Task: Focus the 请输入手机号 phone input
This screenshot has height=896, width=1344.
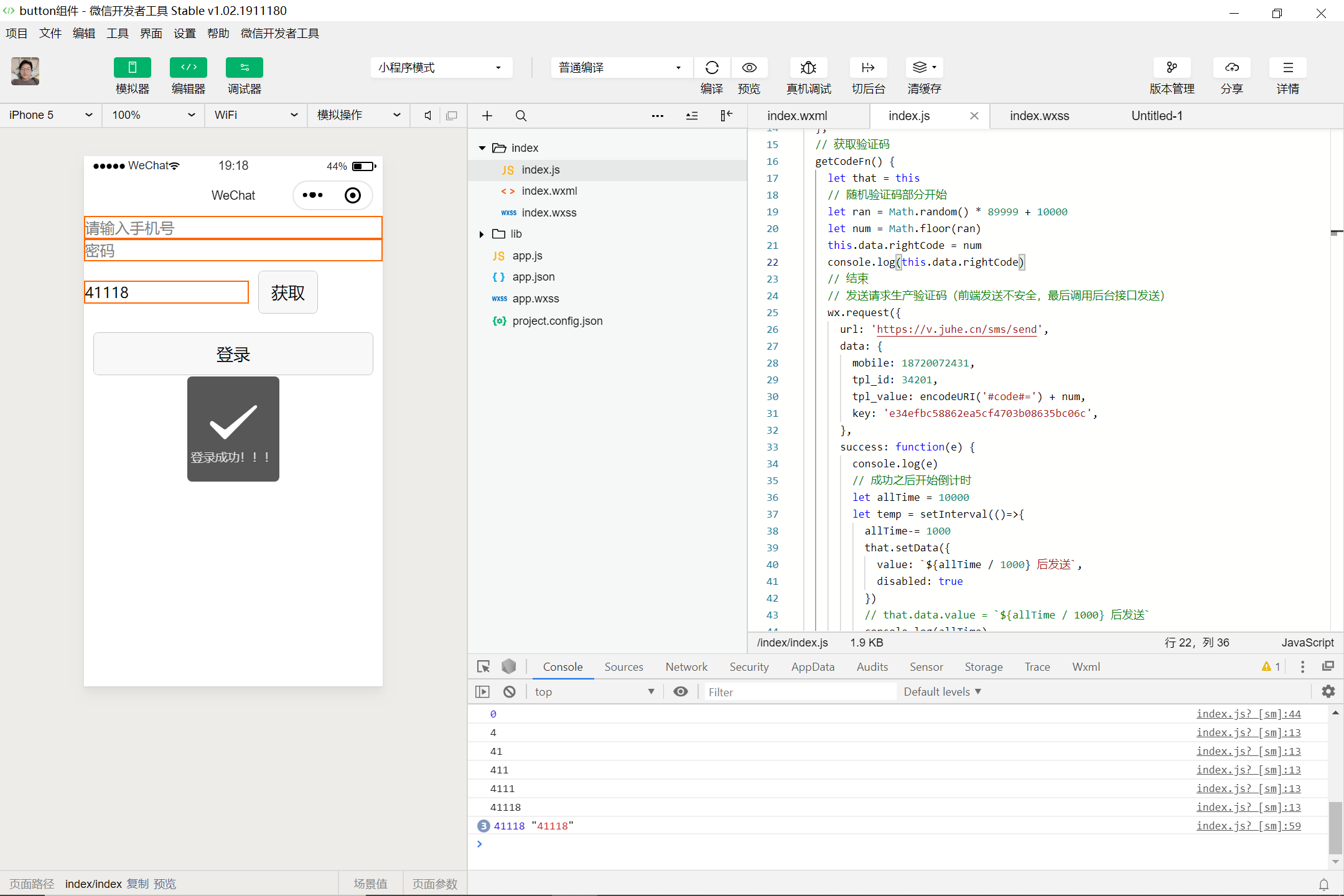Action: (233, 228)
